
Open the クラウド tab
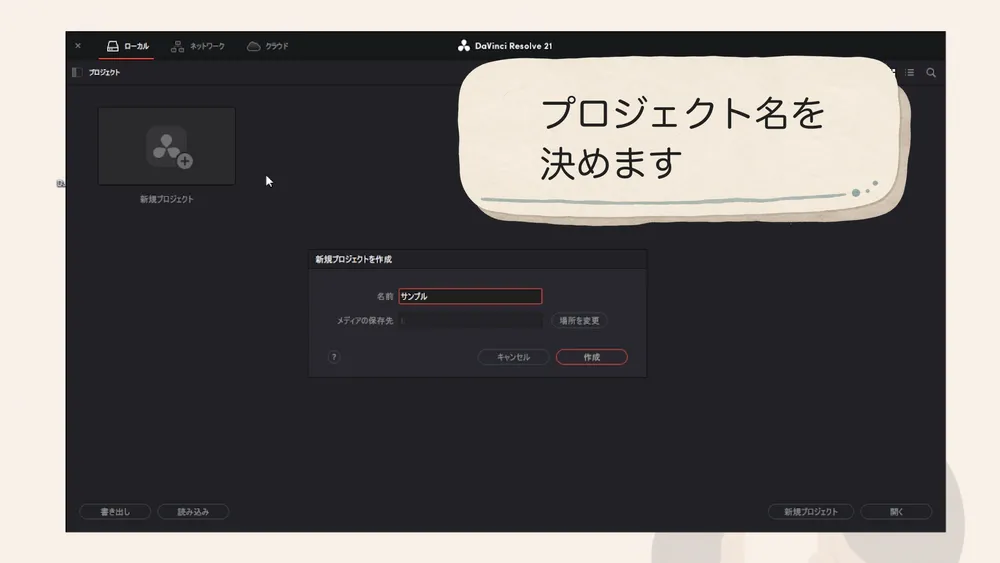coord(268,46)
